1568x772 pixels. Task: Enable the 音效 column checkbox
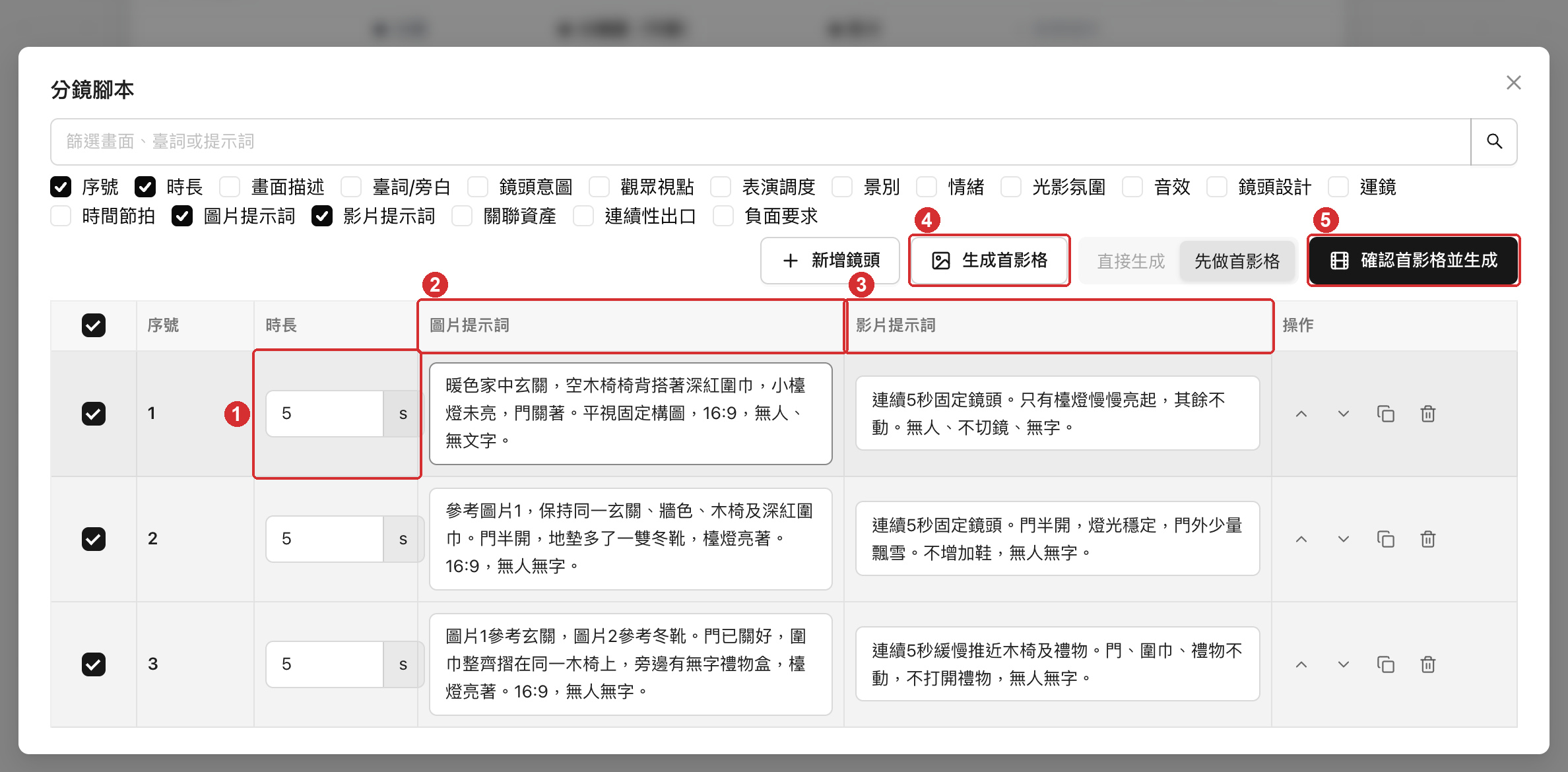click(x=1132, y=187)
